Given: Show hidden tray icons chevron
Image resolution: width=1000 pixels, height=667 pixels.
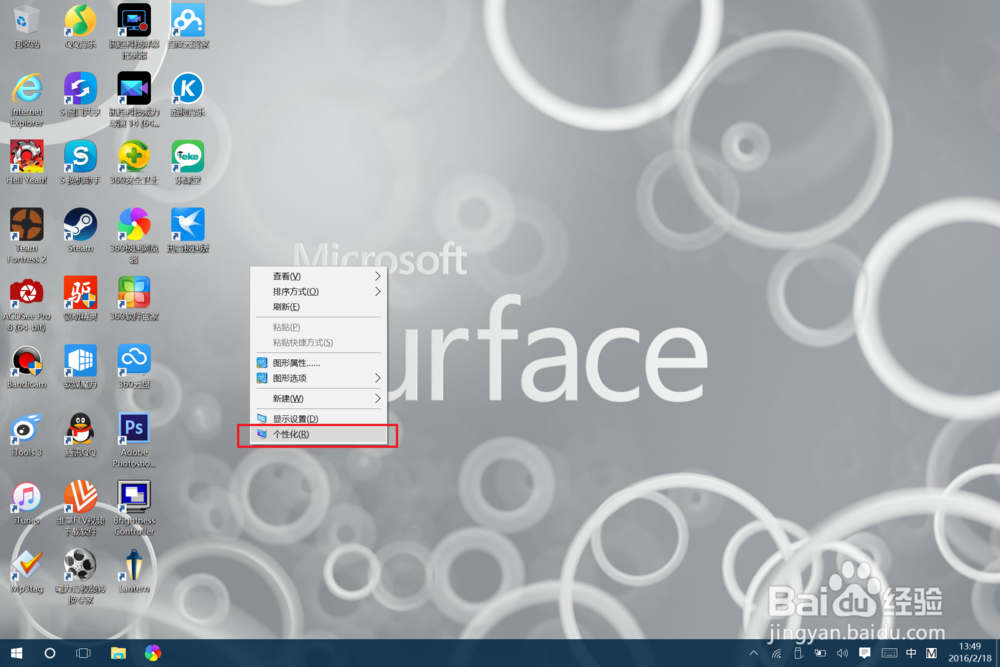Looking at the screenshot, I should click(754, 653).
